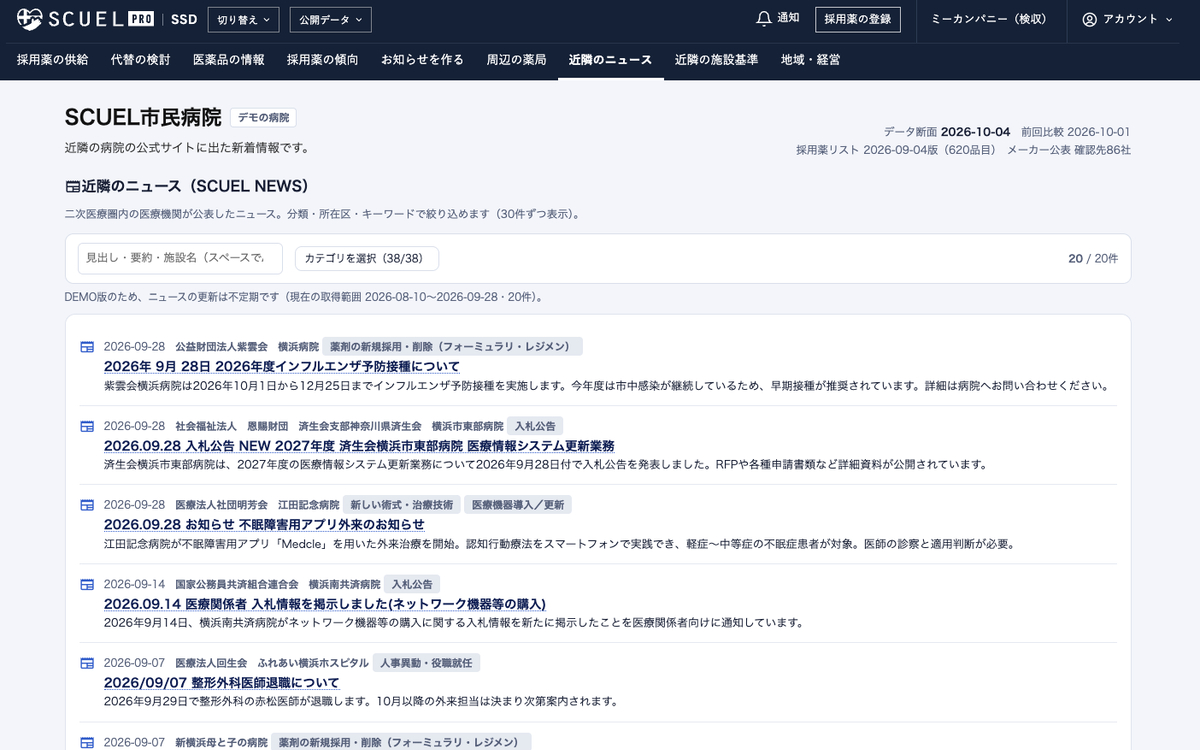Open the 周辺の薬局 tab
The height and width of the screenshot is (750, 1200).
click(516, 59)
